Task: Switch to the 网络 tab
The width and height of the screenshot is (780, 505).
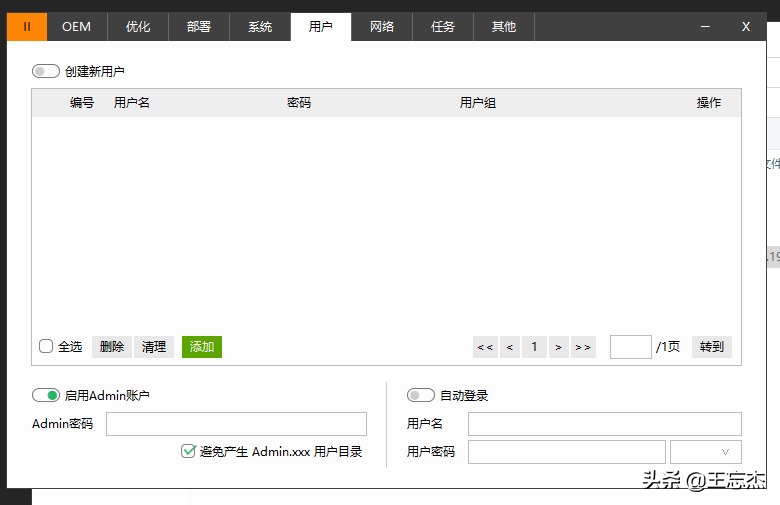Action: (x=382, y=27)
